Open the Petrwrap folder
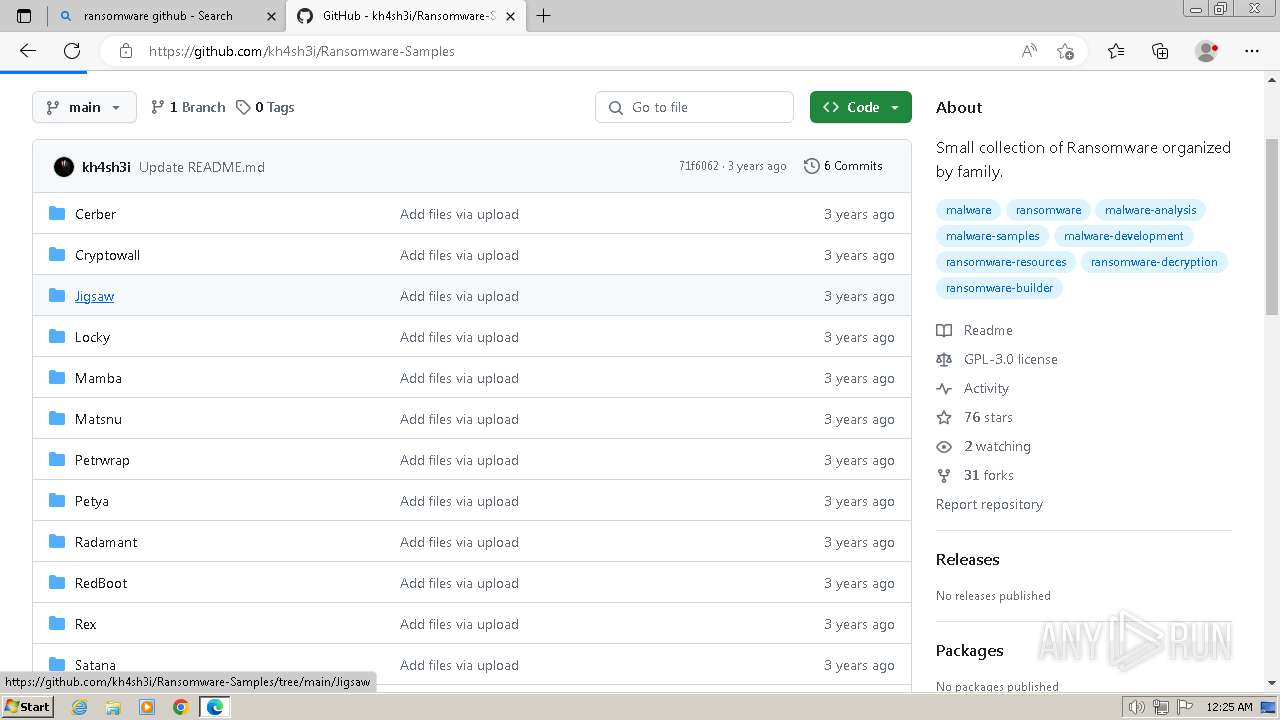Image resolution: width=1280 pixels, height=720 pixels. pyautogui.click(x=102, y=460)
